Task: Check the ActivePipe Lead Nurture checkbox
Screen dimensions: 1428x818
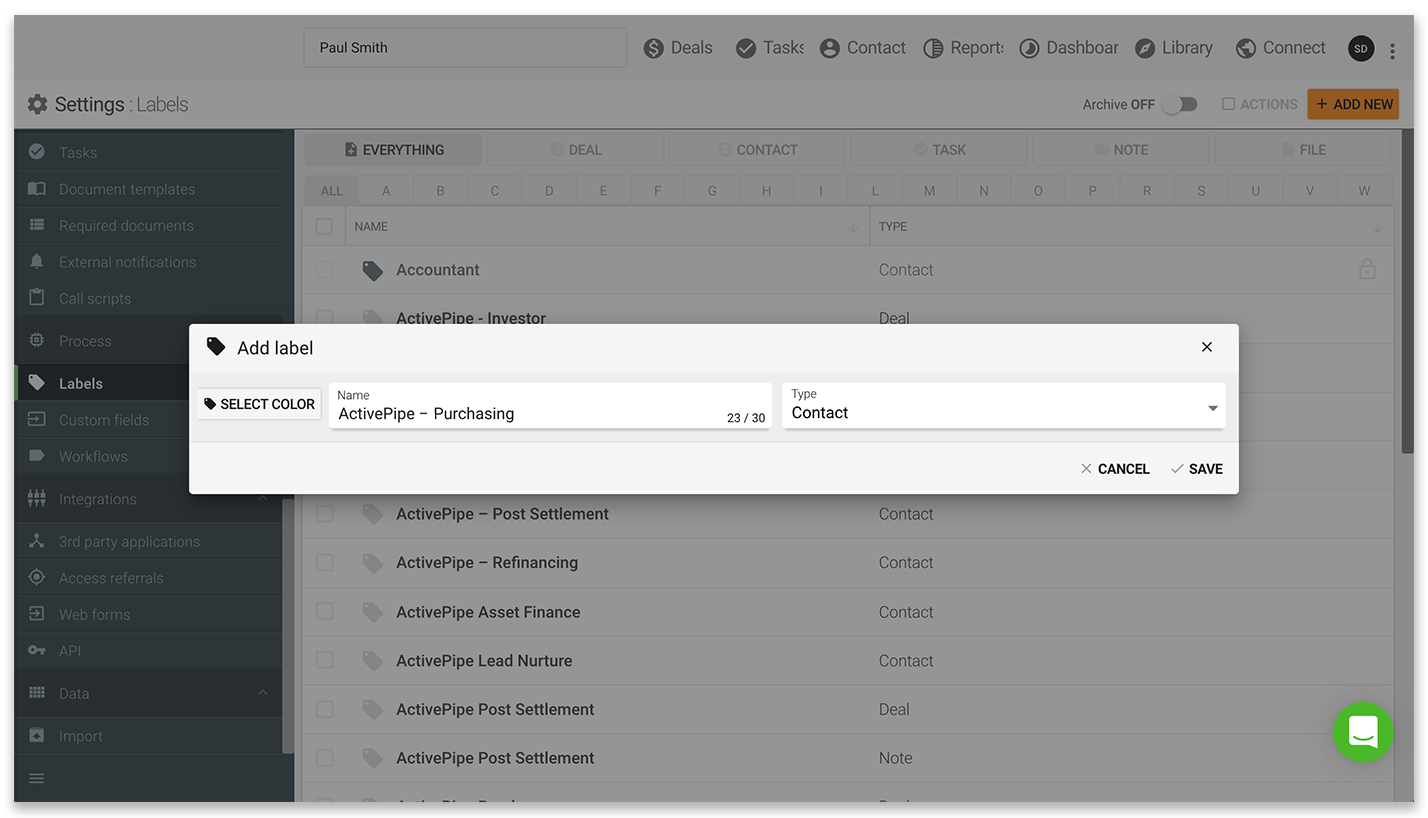Action: pos(324,661)
